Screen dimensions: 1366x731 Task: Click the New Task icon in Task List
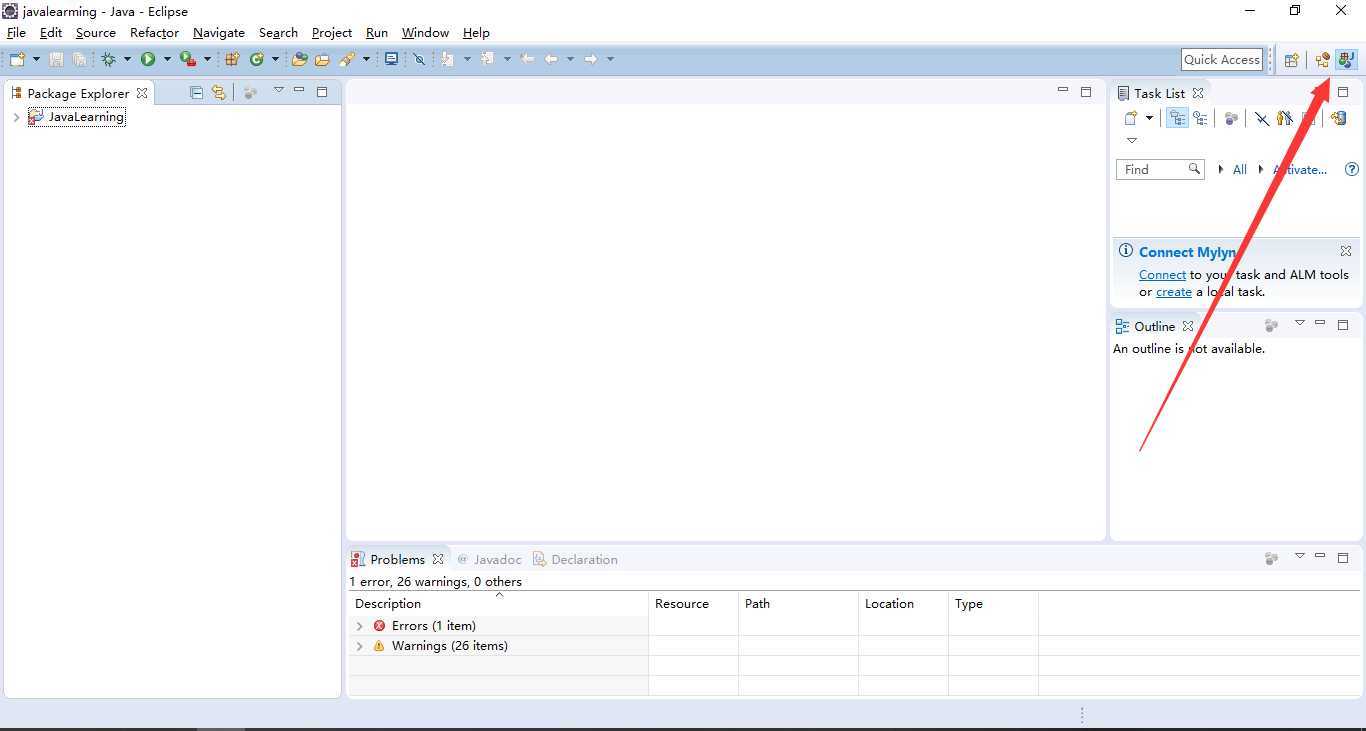[x=1131, y=118]
